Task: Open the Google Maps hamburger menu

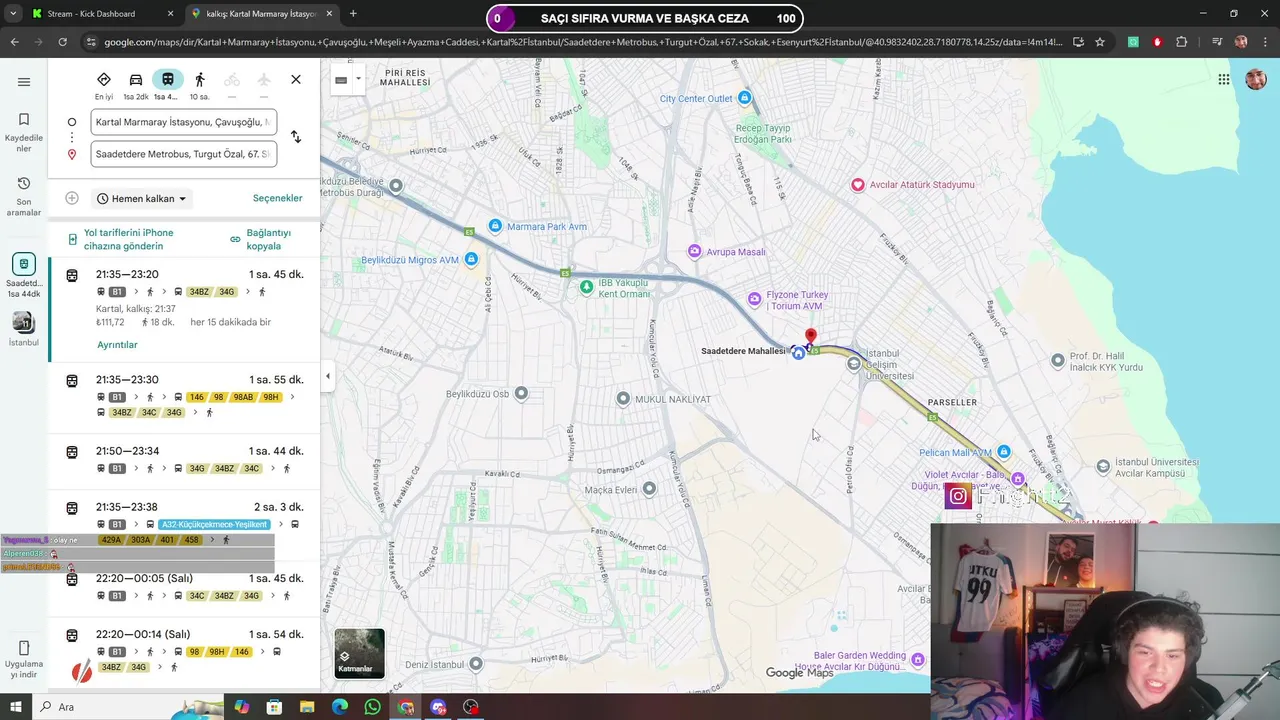Action: [x=24, y=82]
